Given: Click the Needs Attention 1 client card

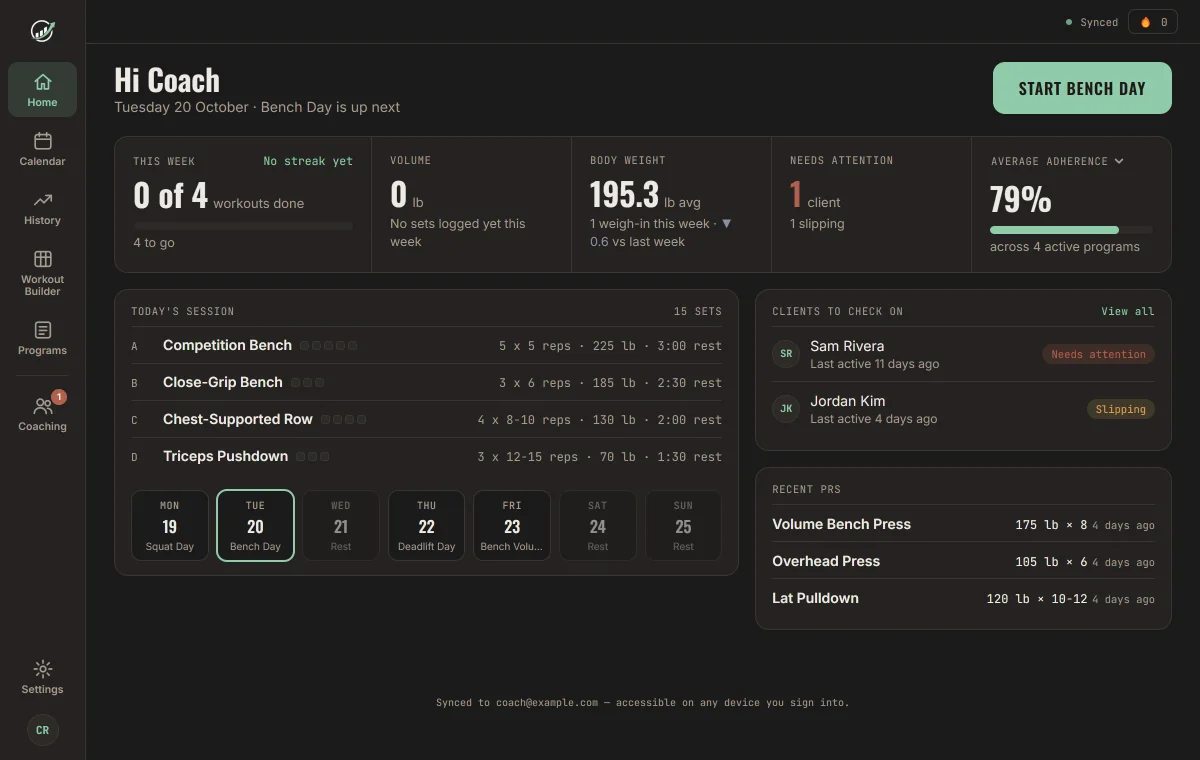Looking at the screenshot, I should [x=871, y=204].
